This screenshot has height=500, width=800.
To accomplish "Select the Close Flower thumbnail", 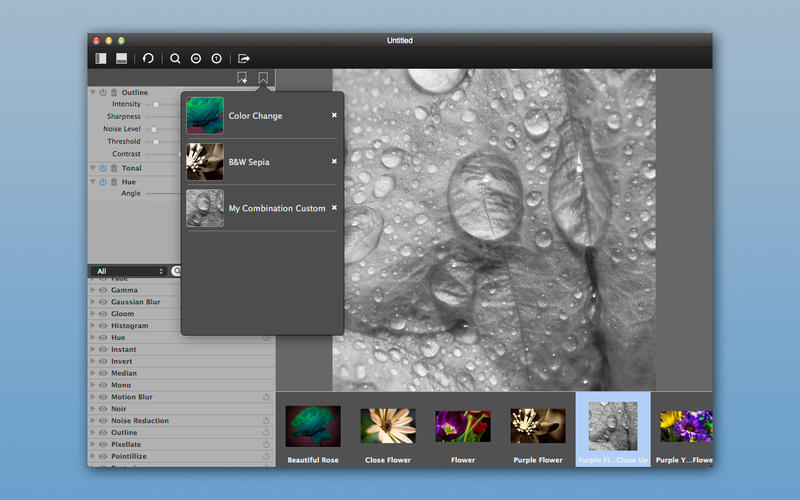I will click(x=388, y=427).
